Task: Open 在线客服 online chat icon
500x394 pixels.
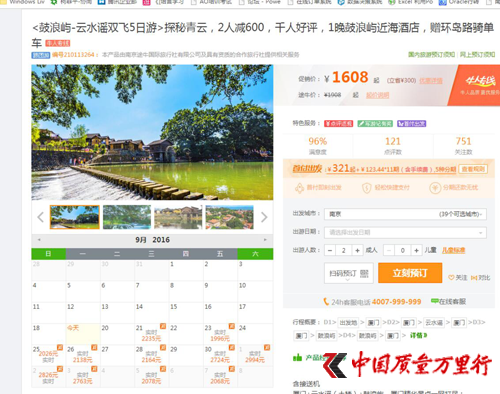Action: coord(434,301)
